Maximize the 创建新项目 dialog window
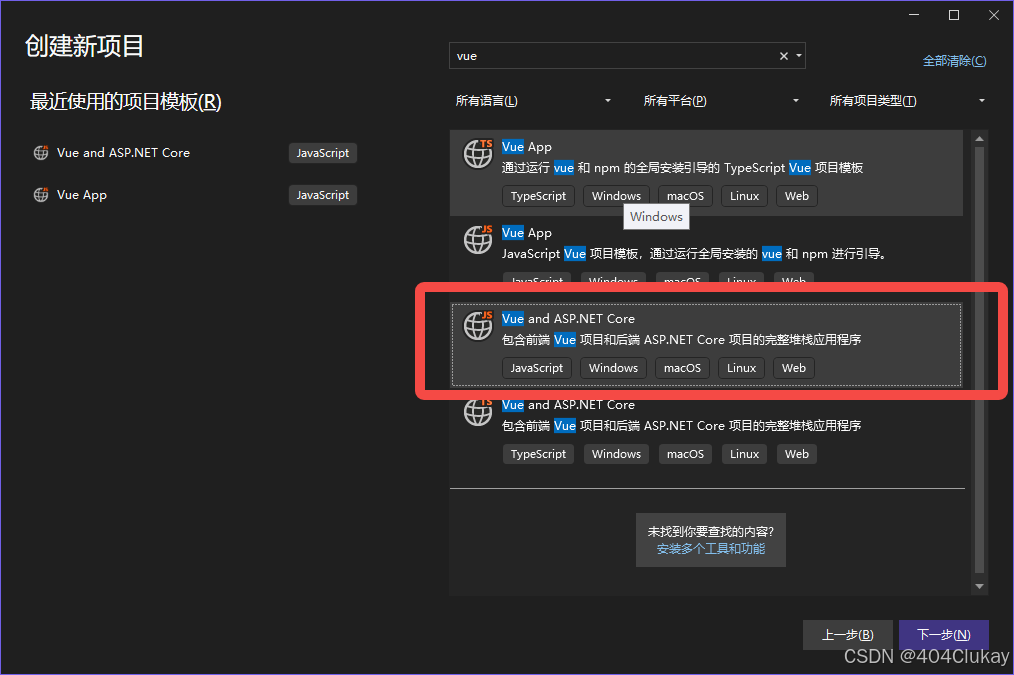This screenshot has height=675, width=1014. [x=954, y=15]
